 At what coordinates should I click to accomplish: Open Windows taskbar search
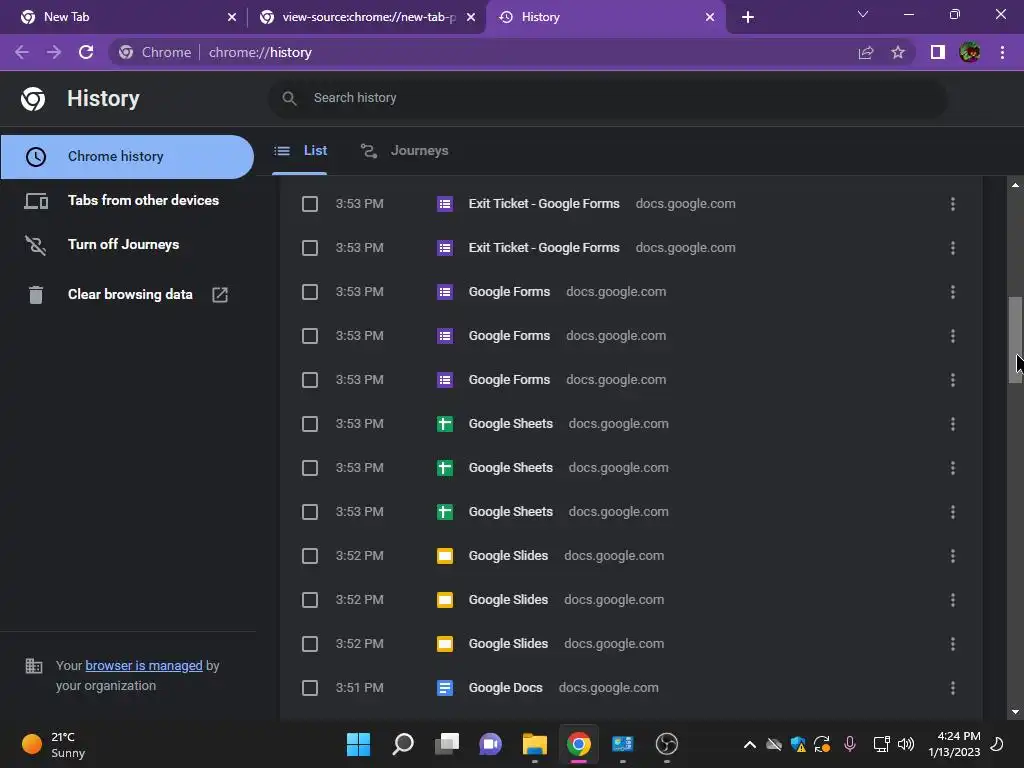coord(403,744)
